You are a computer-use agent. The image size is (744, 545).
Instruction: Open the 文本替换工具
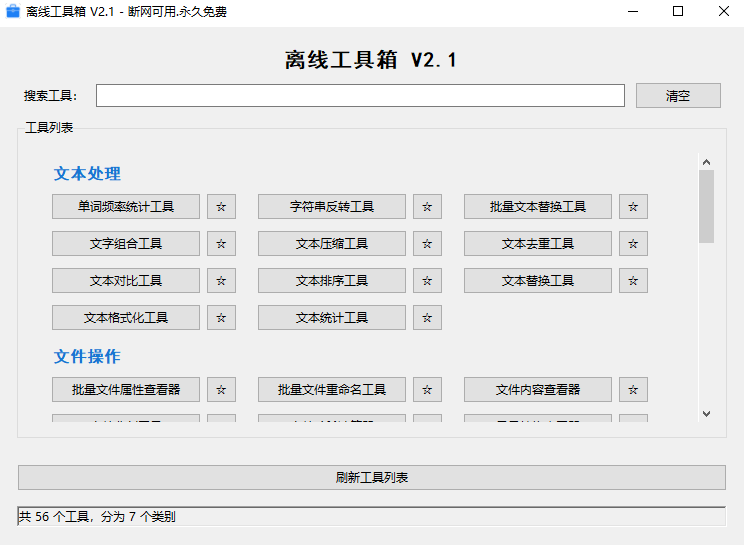point(538,280)
